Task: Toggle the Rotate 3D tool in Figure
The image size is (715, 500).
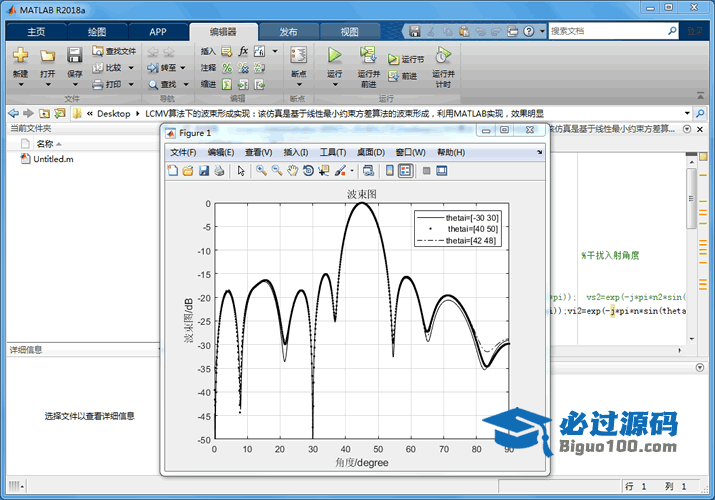Action: tap(308, 171)
